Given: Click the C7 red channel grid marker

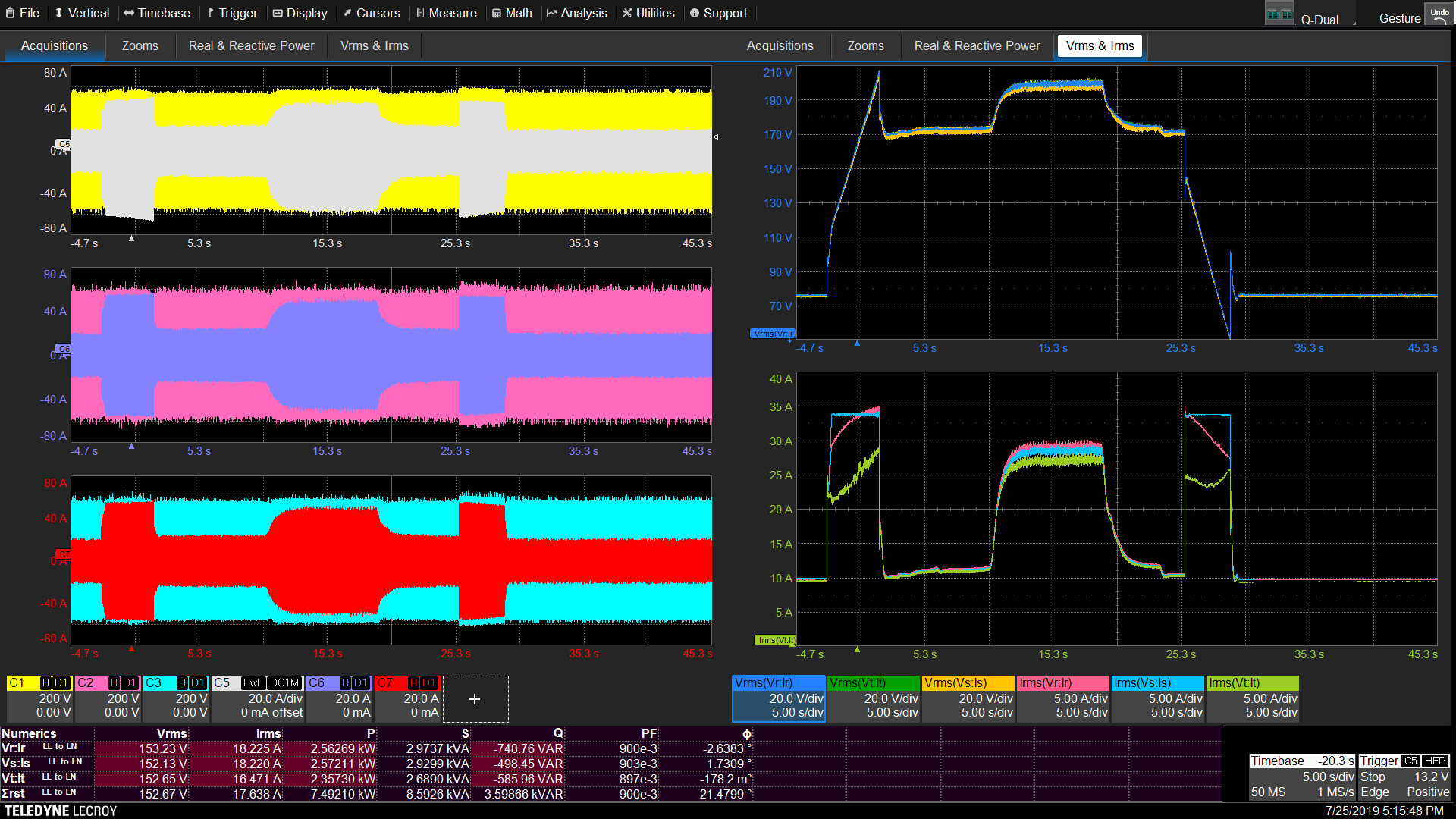Looking at the screenshot, I should pos(63,554).
